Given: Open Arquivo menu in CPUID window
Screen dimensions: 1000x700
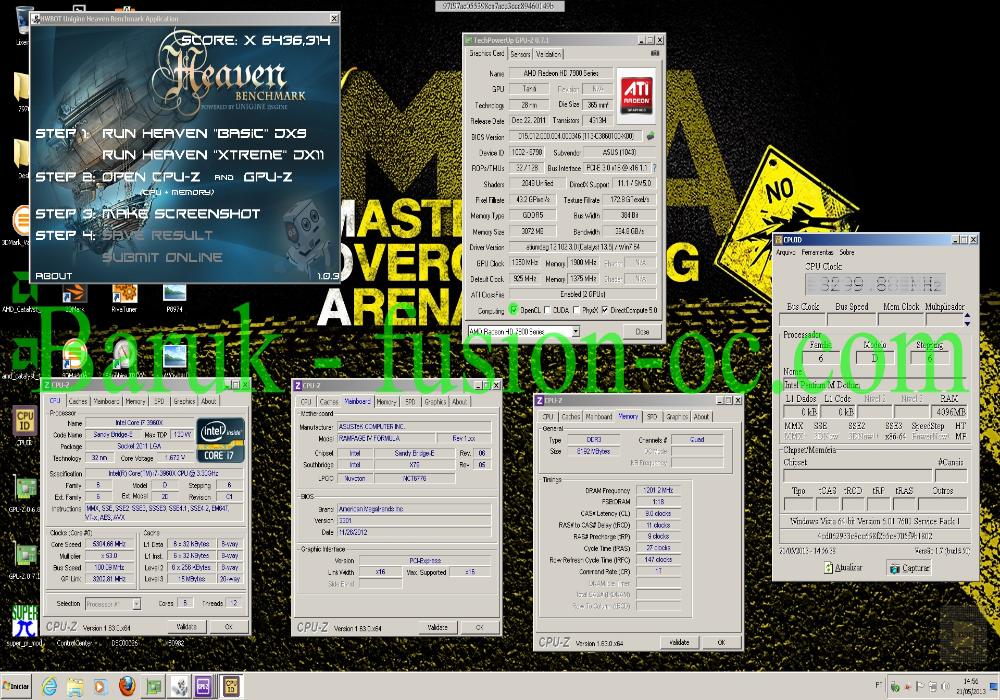Looking at the screenshot, I should click(786, 252).
